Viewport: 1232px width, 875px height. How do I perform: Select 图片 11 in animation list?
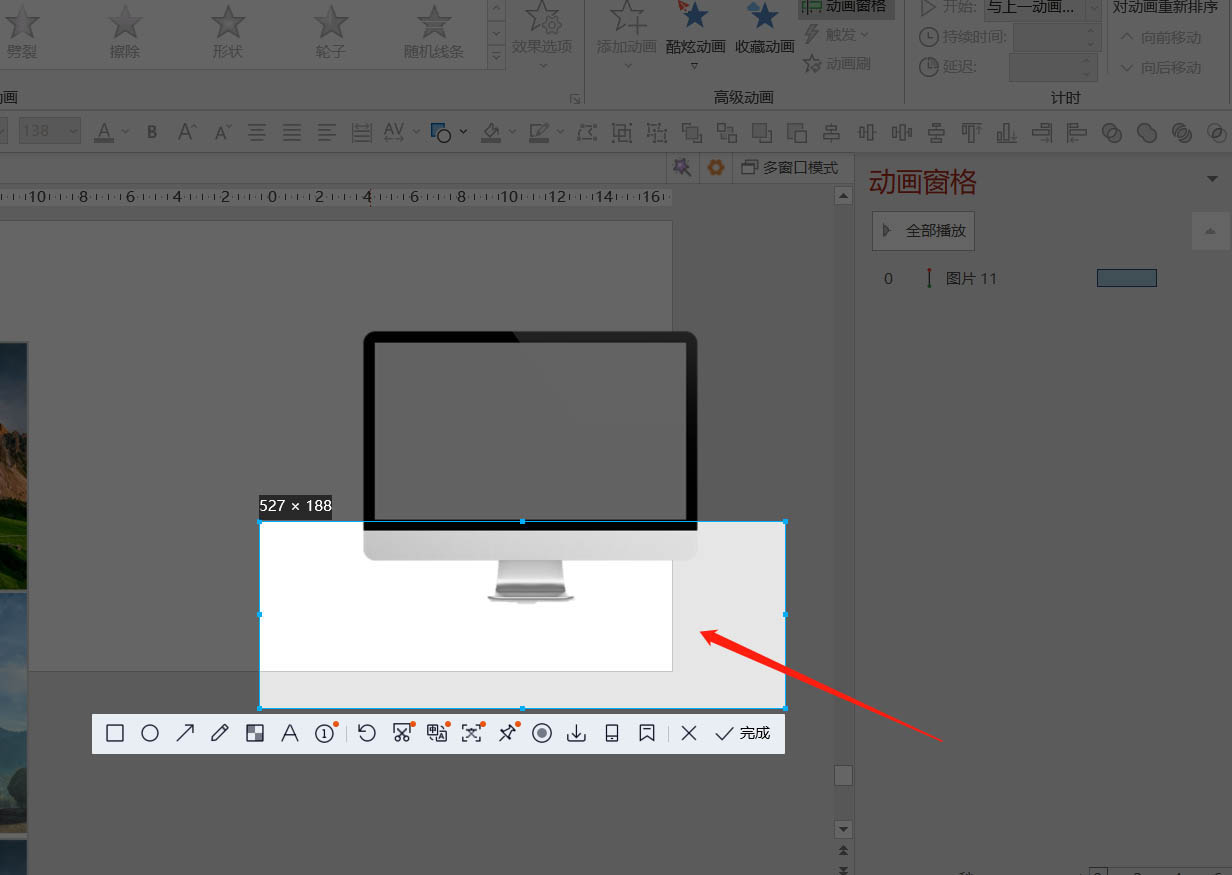tap(971, 279)
